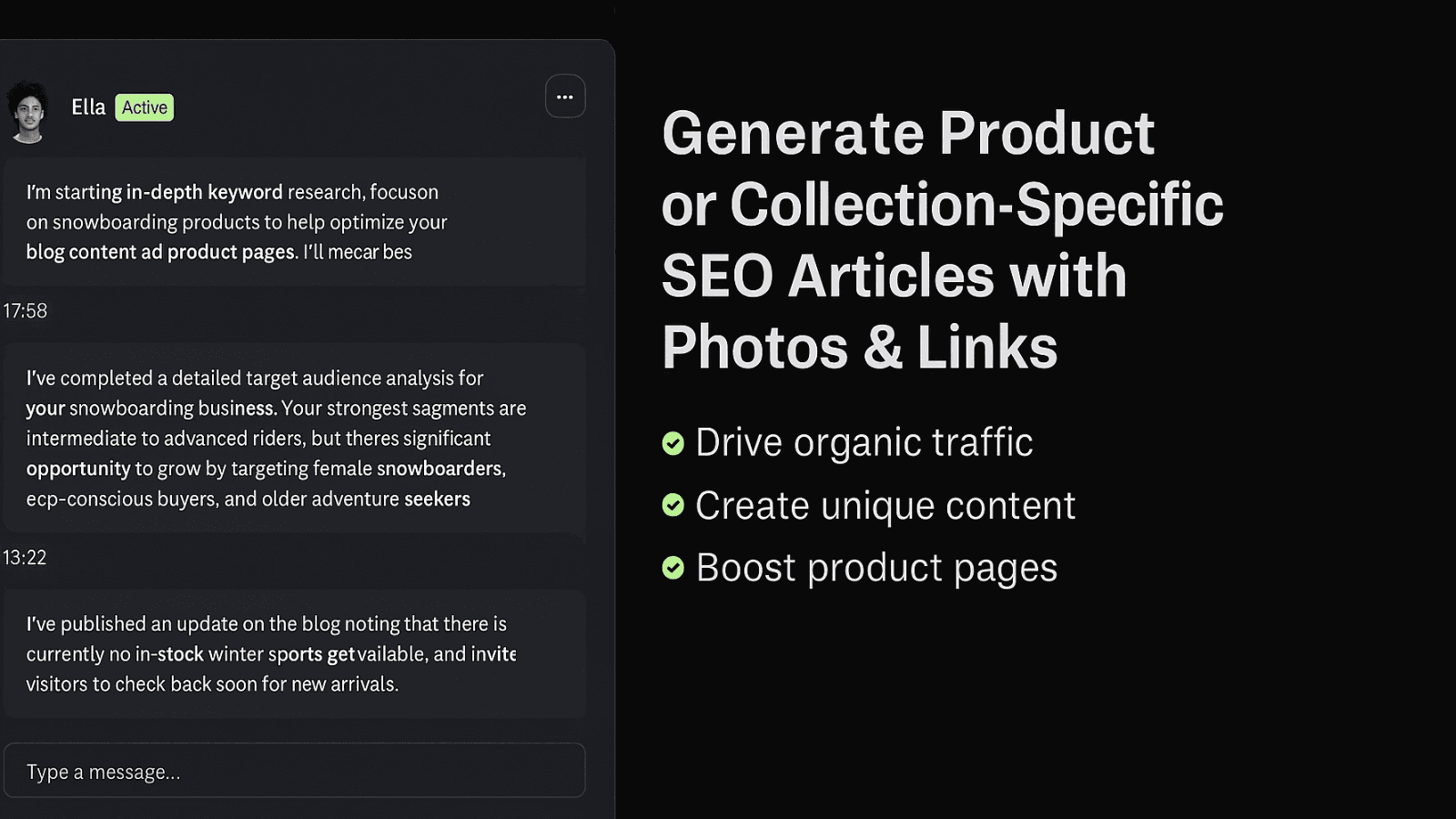Select the name Ella in chat header
Screen dimensions: 1456x819
[x=88, y=107]
